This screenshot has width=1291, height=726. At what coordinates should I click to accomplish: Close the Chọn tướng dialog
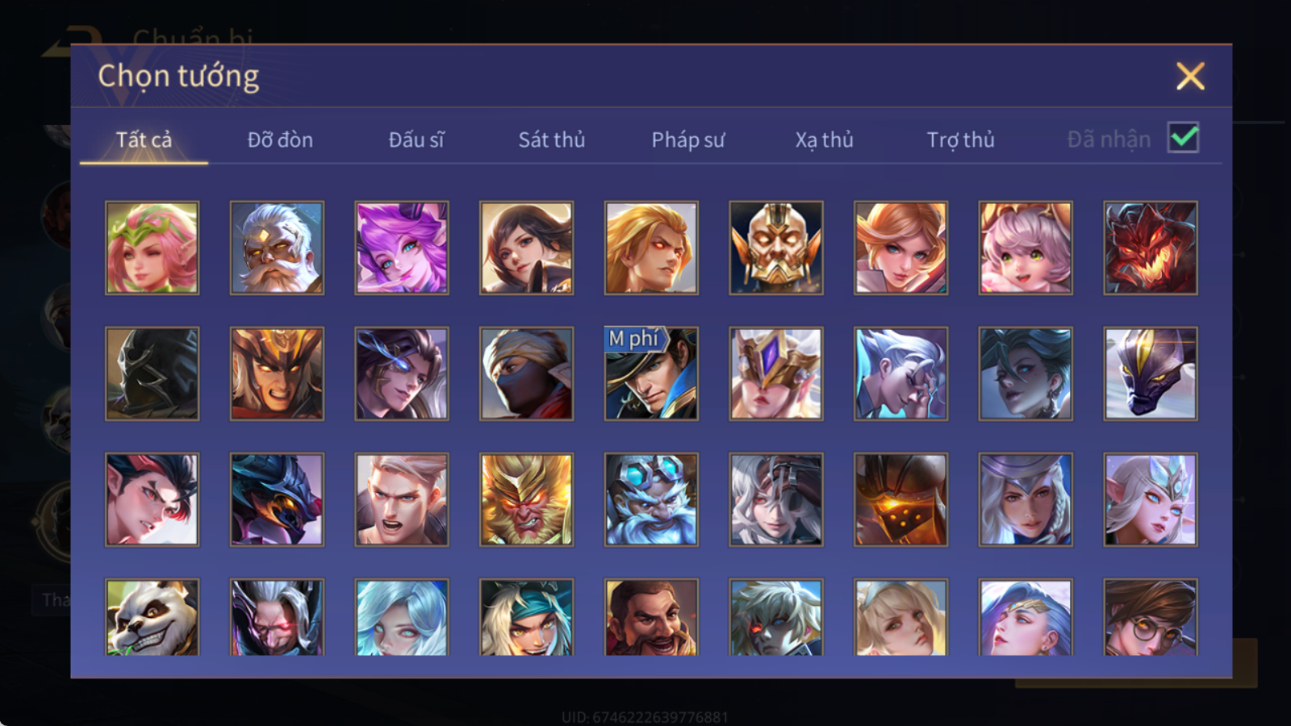point(1190,76)
